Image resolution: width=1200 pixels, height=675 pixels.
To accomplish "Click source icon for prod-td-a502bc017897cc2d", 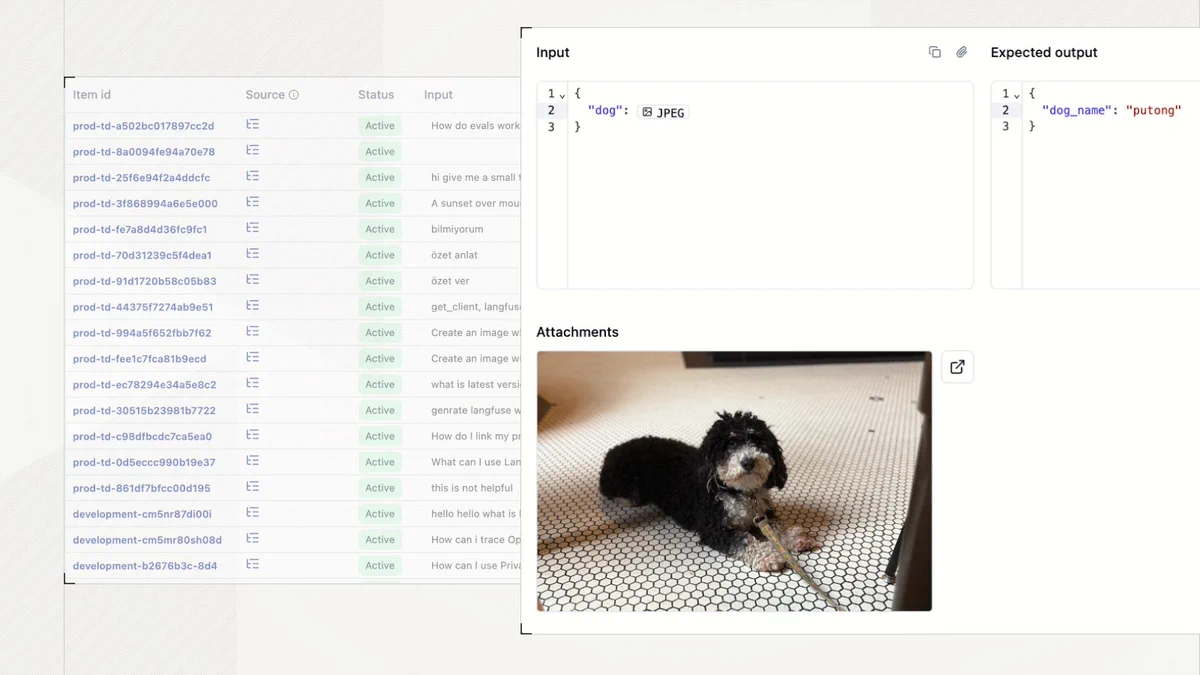I will coord(253,125).
